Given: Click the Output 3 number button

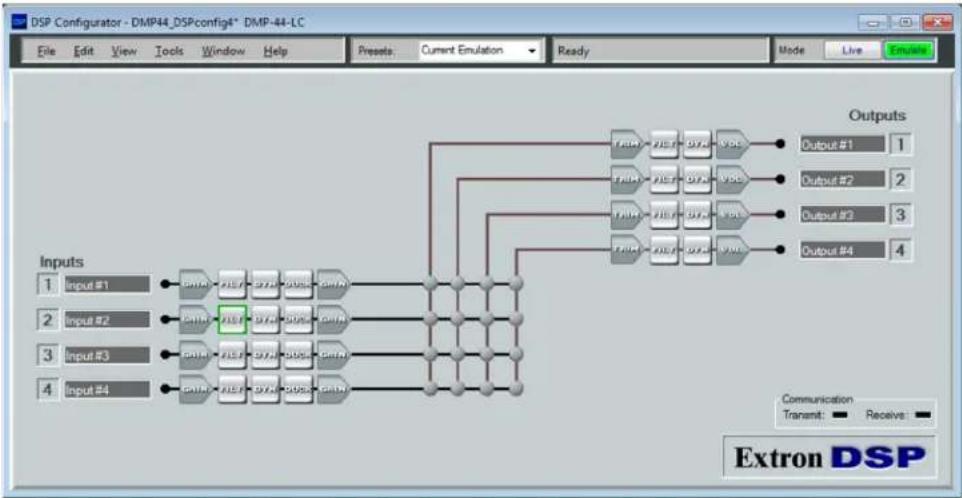Looking at the screenshot, I should point(901,215).
